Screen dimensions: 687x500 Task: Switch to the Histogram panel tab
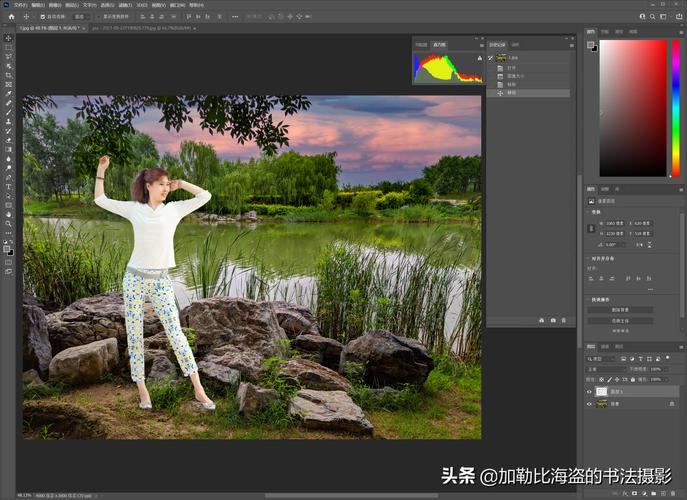click(x=439, y=45)
